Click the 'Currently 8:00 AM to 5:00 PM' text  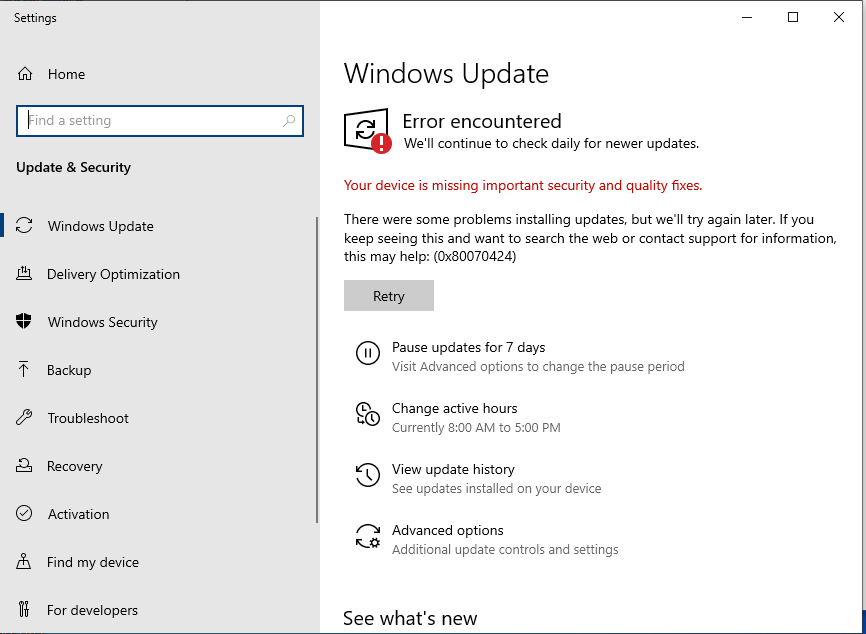click(x=476, y=427)
